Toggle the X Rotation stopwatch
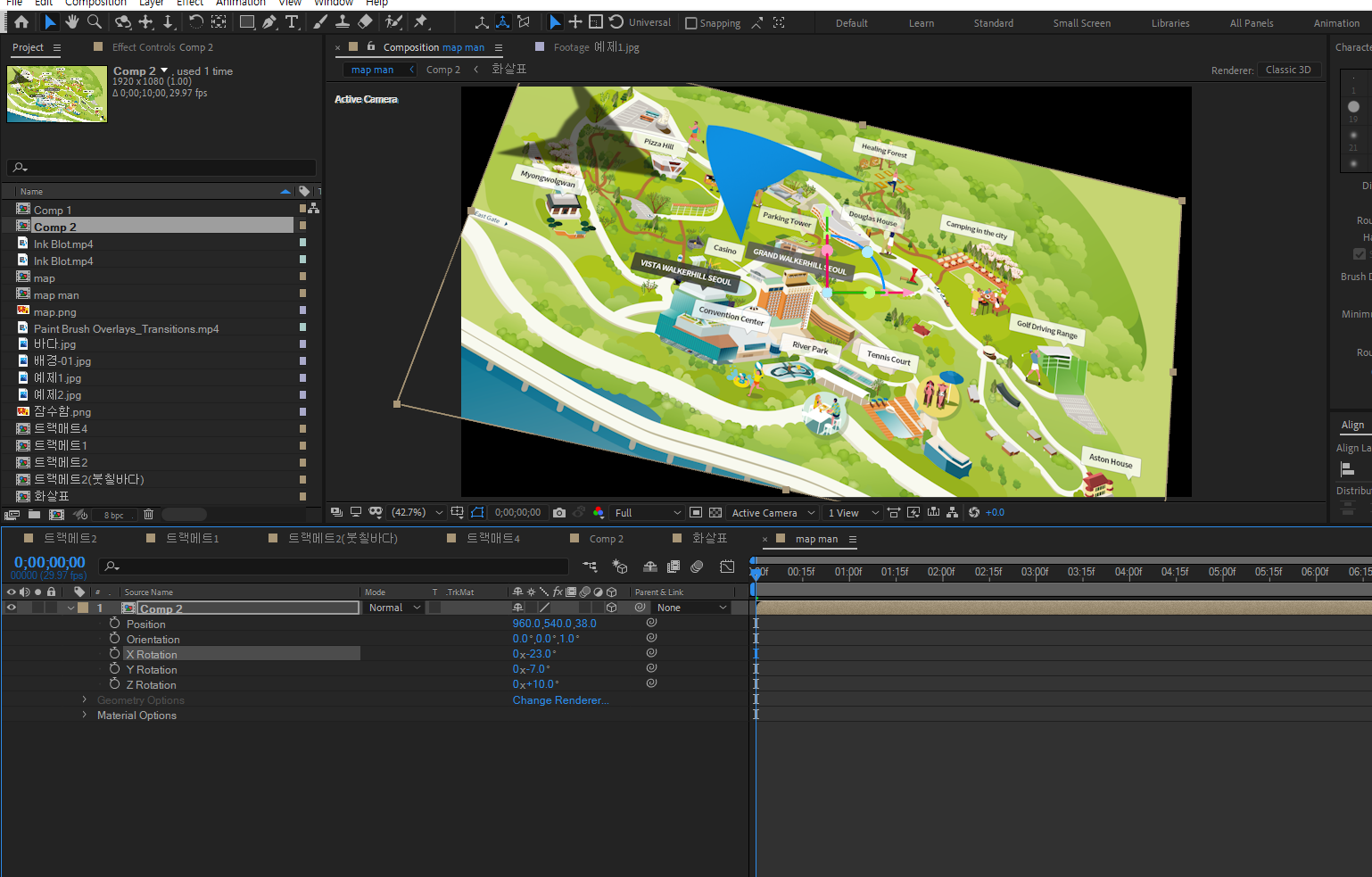Image resolution: width=1372 pixels, height=877 pixels. [115, 654]
